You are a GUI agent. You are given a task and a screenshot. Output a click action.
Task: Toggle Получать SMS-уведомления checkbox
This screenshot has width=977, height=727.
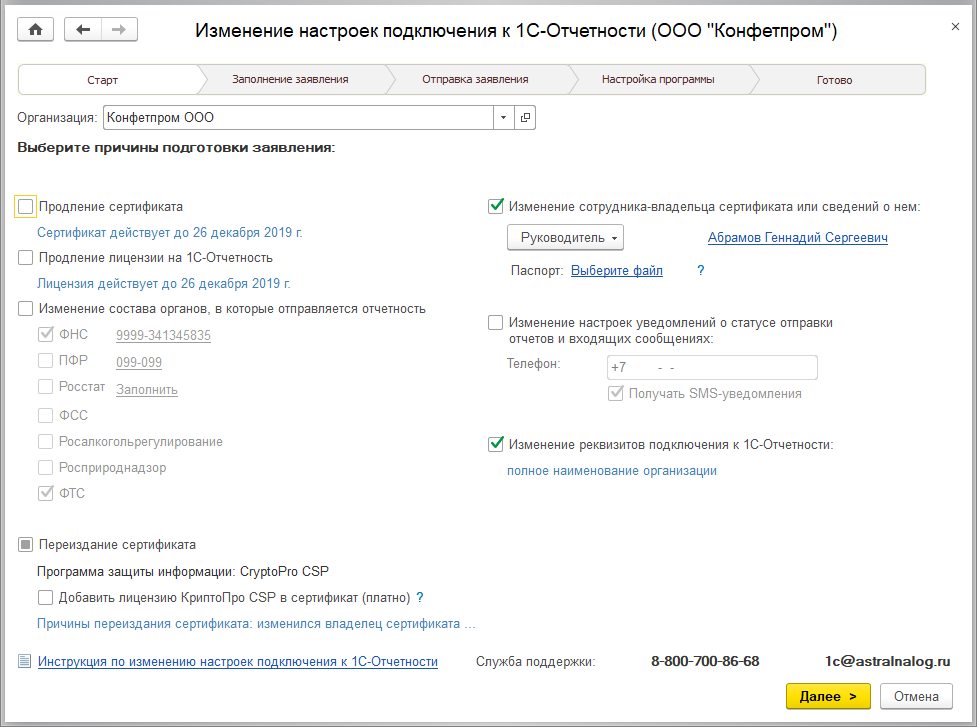coord(616,393)
